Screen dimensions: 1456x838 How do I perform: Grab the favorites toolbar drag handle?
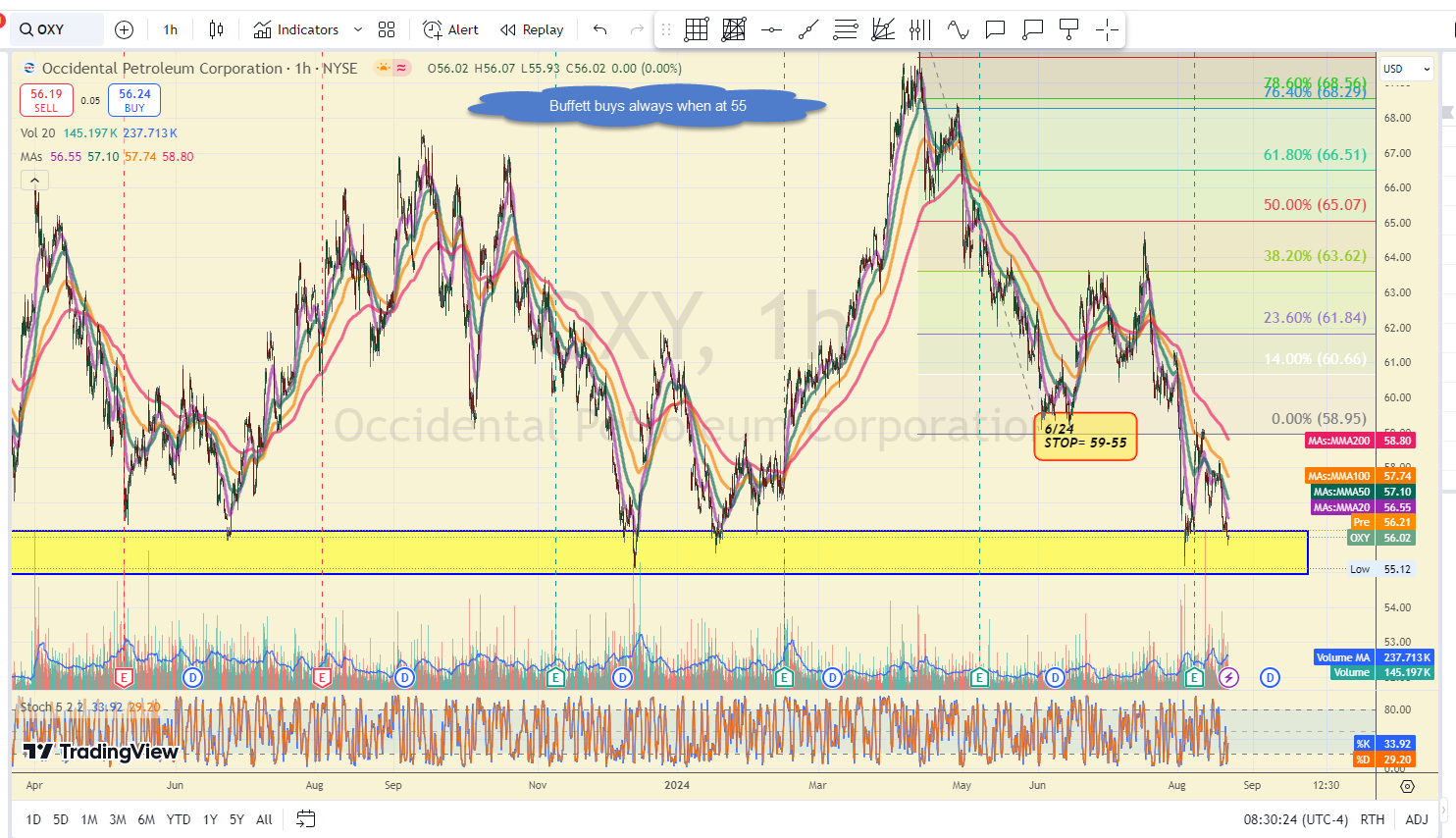tap(666, 29)
